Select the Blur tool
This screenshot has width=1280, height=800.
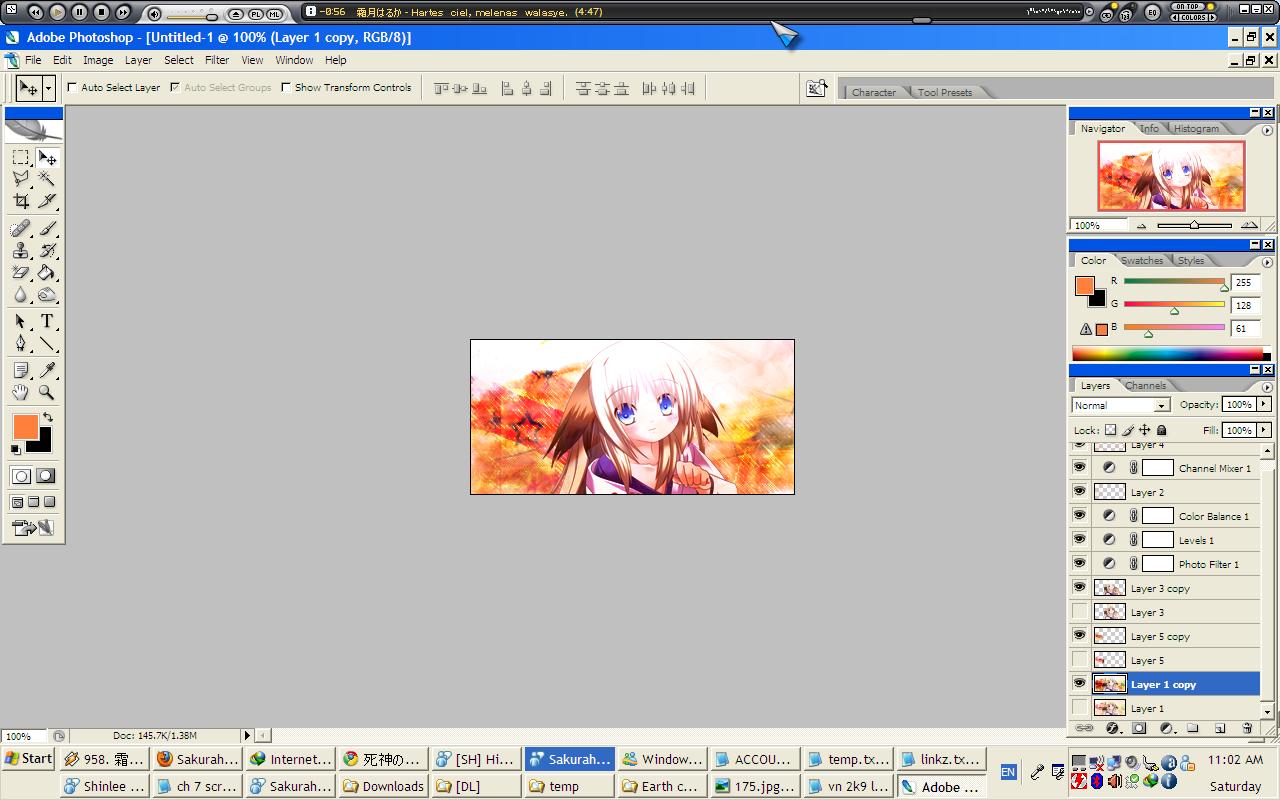20,294
